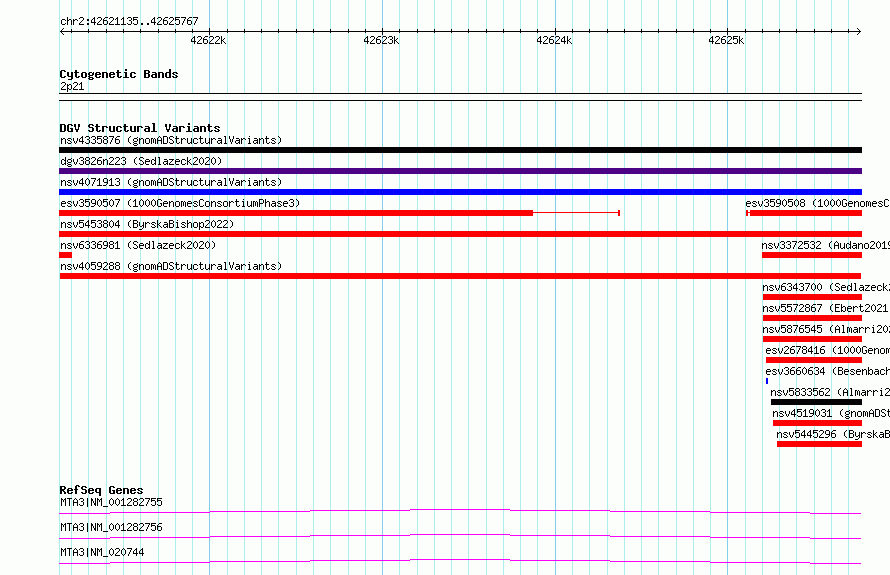Image resolution: width=890 pixels, height=575 pixels.
Task: Click the chr2:42621135..42625767 region label
Action: pyautogui.click(x=129, y=22)
